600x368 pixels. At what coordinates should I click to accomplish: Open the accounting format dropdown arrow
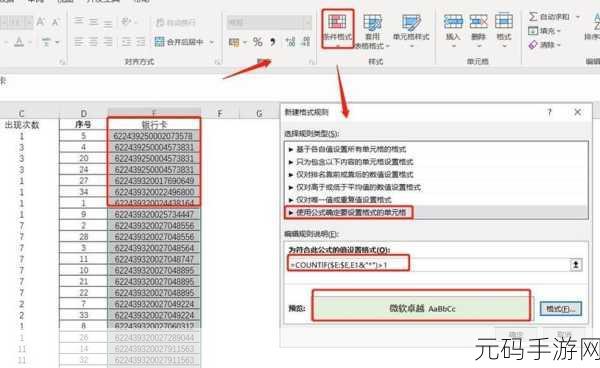tap(245, 42)
